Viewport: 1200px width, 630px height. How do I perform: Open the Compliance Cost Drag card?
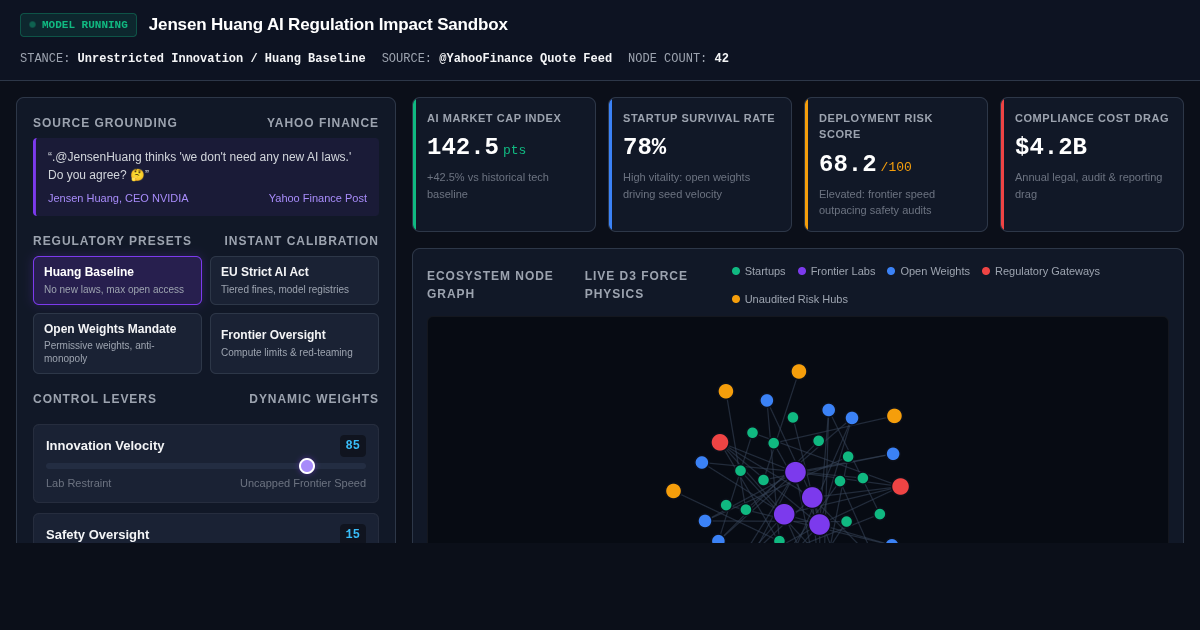pyautogui.click(x=1092, y=165)
